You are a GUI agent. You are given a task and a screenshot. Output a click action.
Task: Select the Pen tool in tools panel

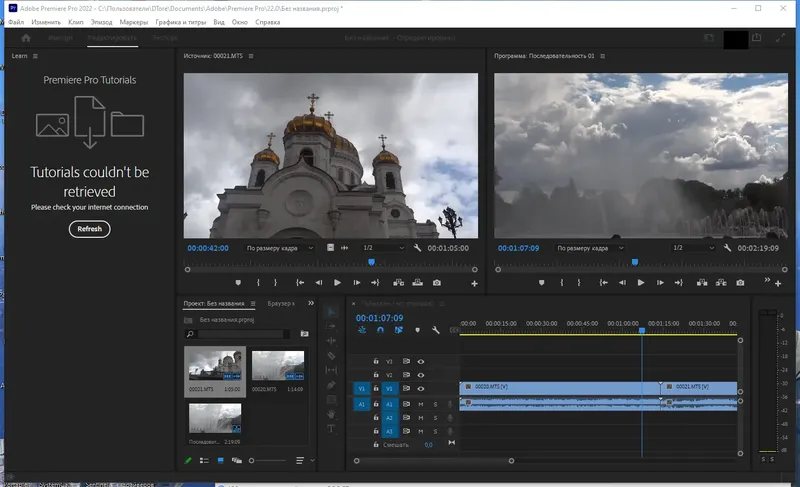[x=332, y=384]
